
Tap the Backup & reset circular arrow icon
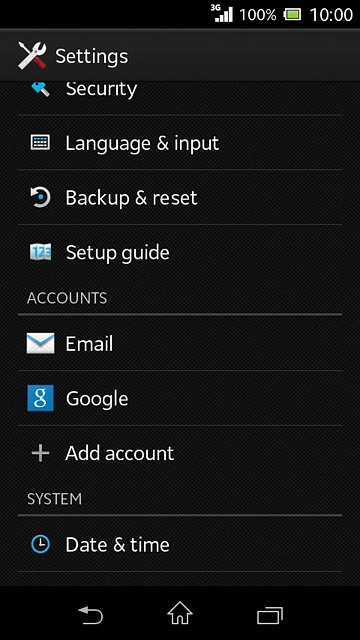40,198
